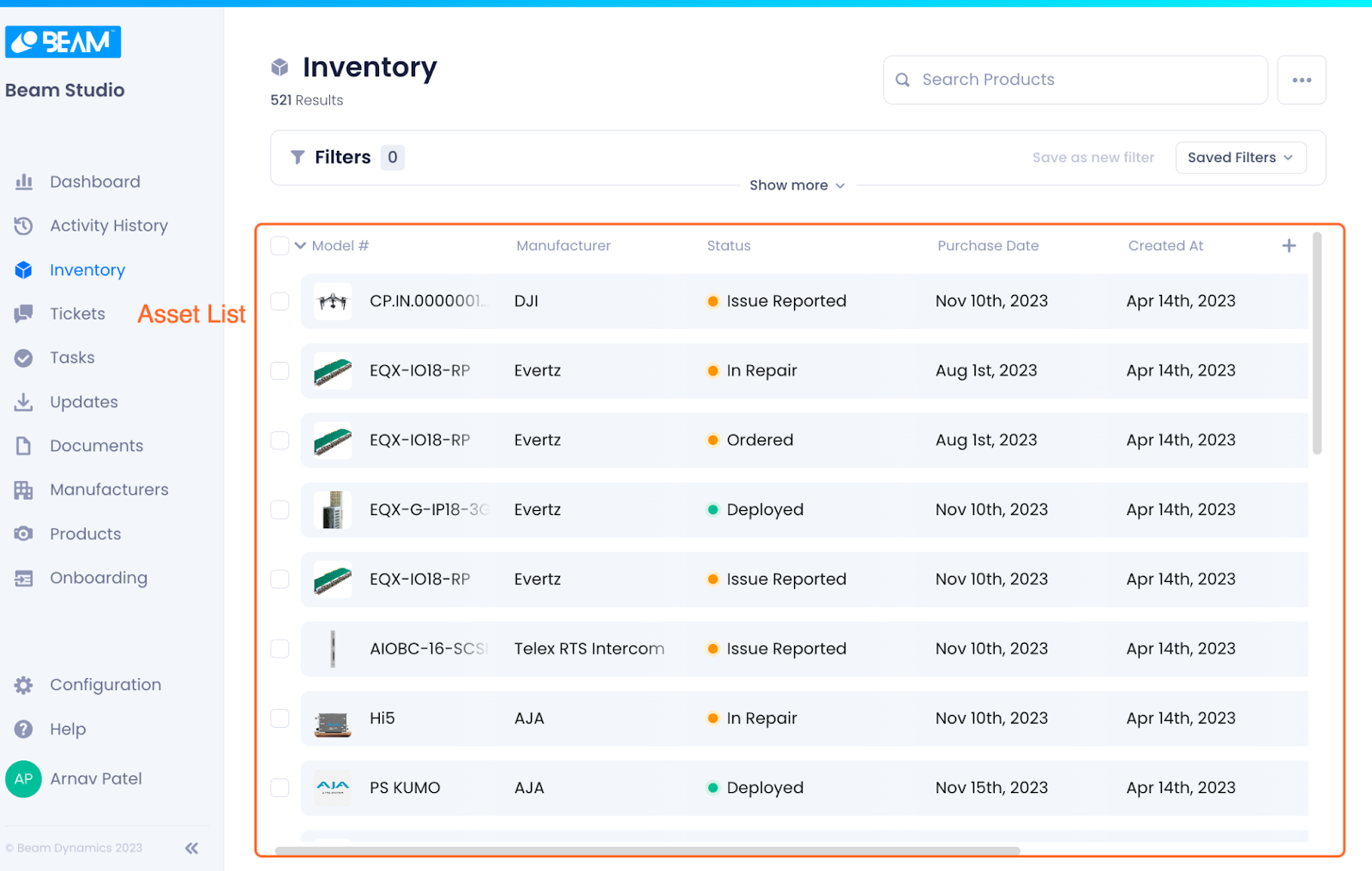
Task: Check the CP.IN.0000001 row checkbox
Action: coord(280,301)
